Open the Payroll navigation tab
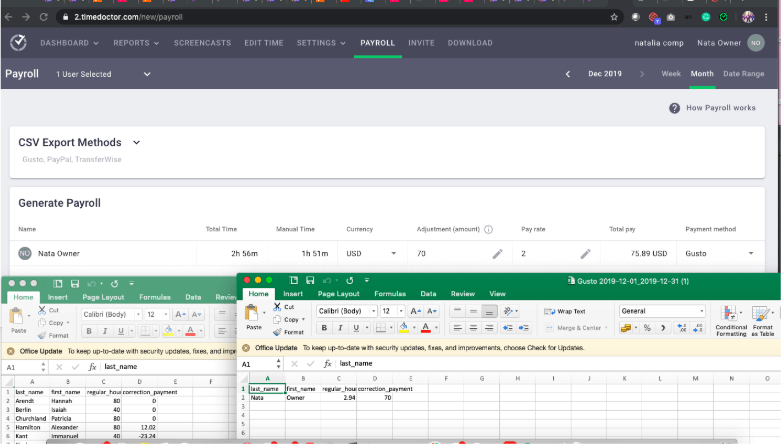This screenshot has height=446, width=782. click(x=378, y=43)
